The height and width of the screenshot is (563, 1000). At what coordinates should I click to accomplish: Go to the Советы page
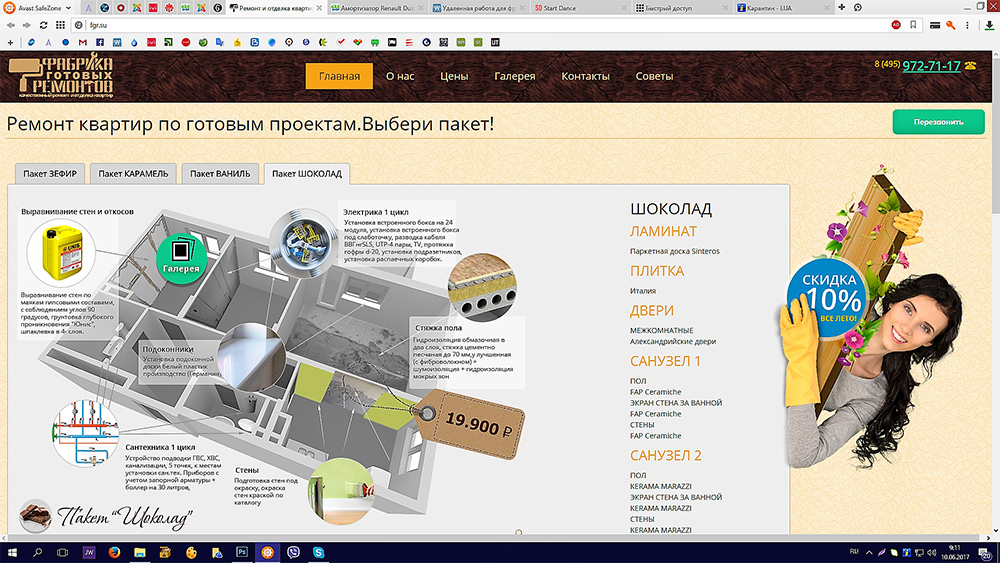point(654,77)
